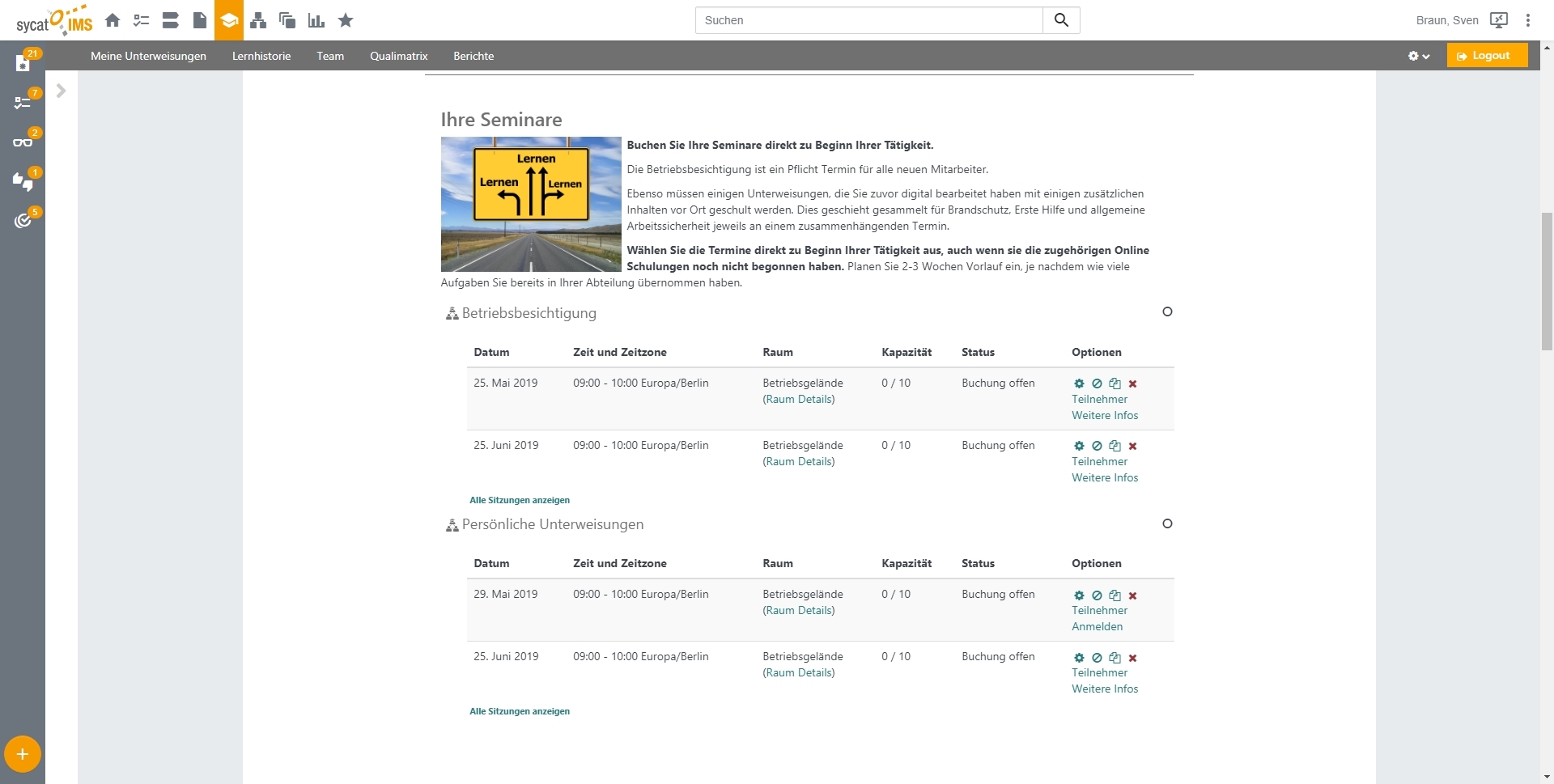Open Teilnehmer for 25. Mai 2019 session

click(1099, 399)
